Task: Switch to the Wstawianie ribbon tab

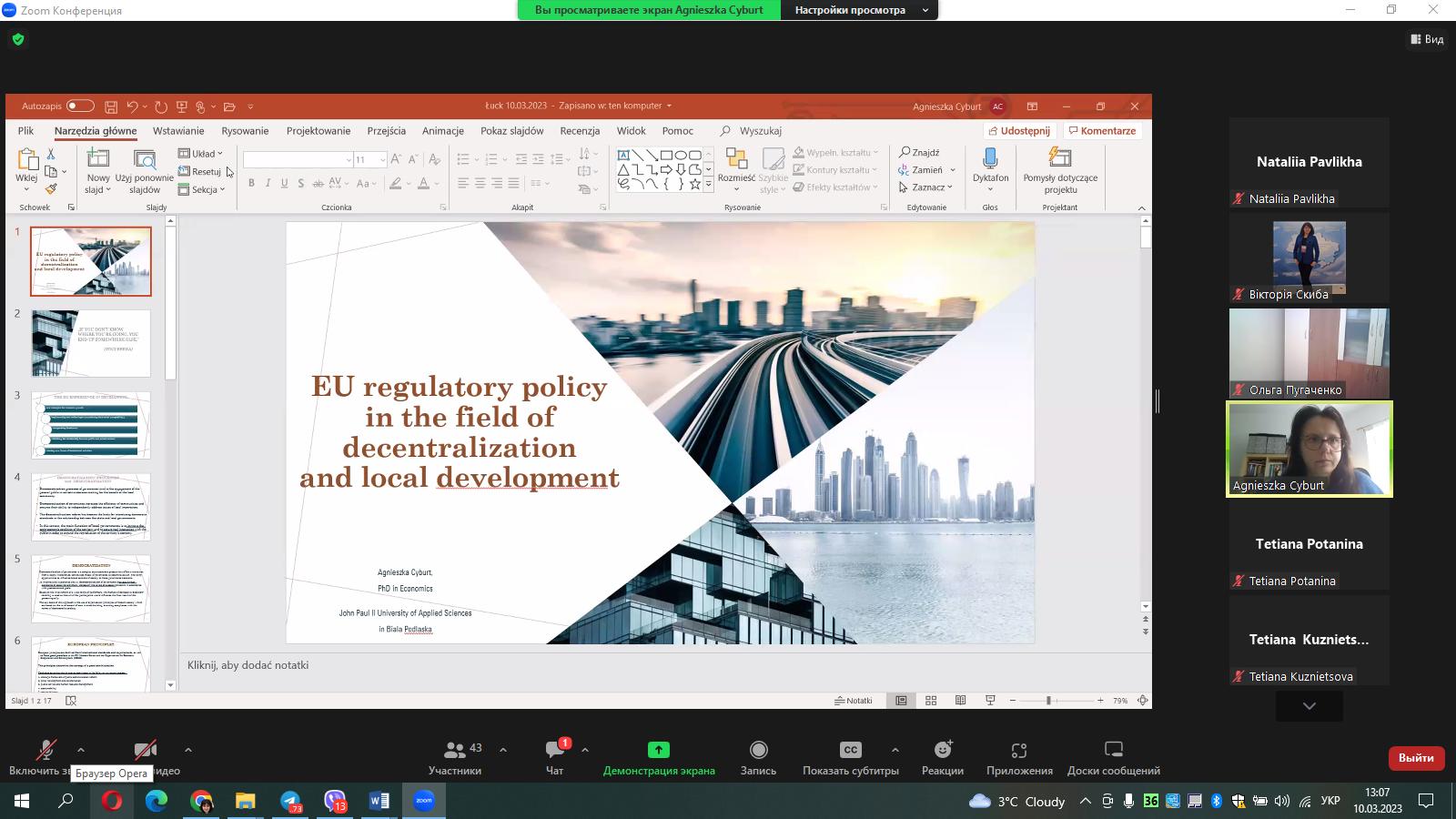Action: tap(178, 131)
